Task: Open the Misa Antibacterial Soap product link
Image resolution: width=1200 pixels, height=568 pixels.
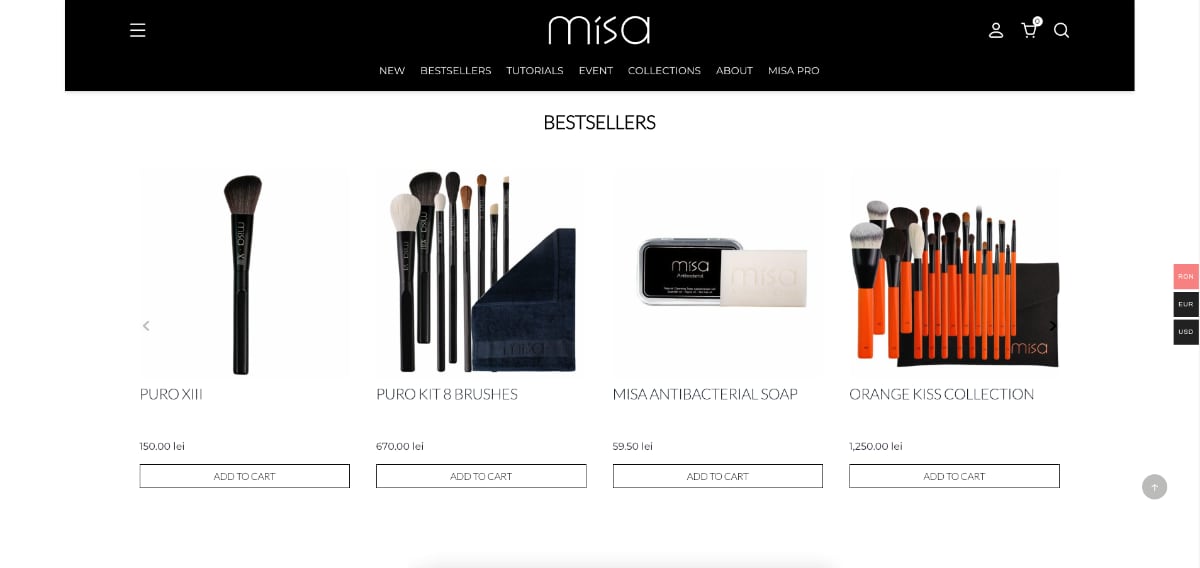Action: tap(705, 394)
